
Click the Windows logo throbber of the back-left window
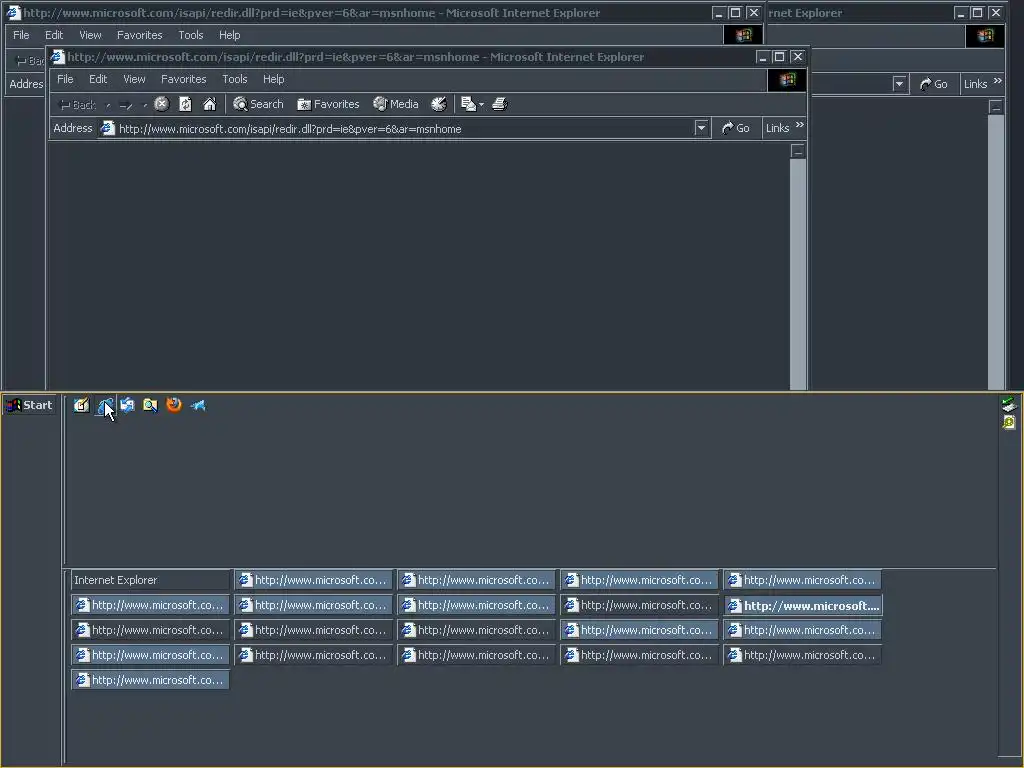pos(743,35)
